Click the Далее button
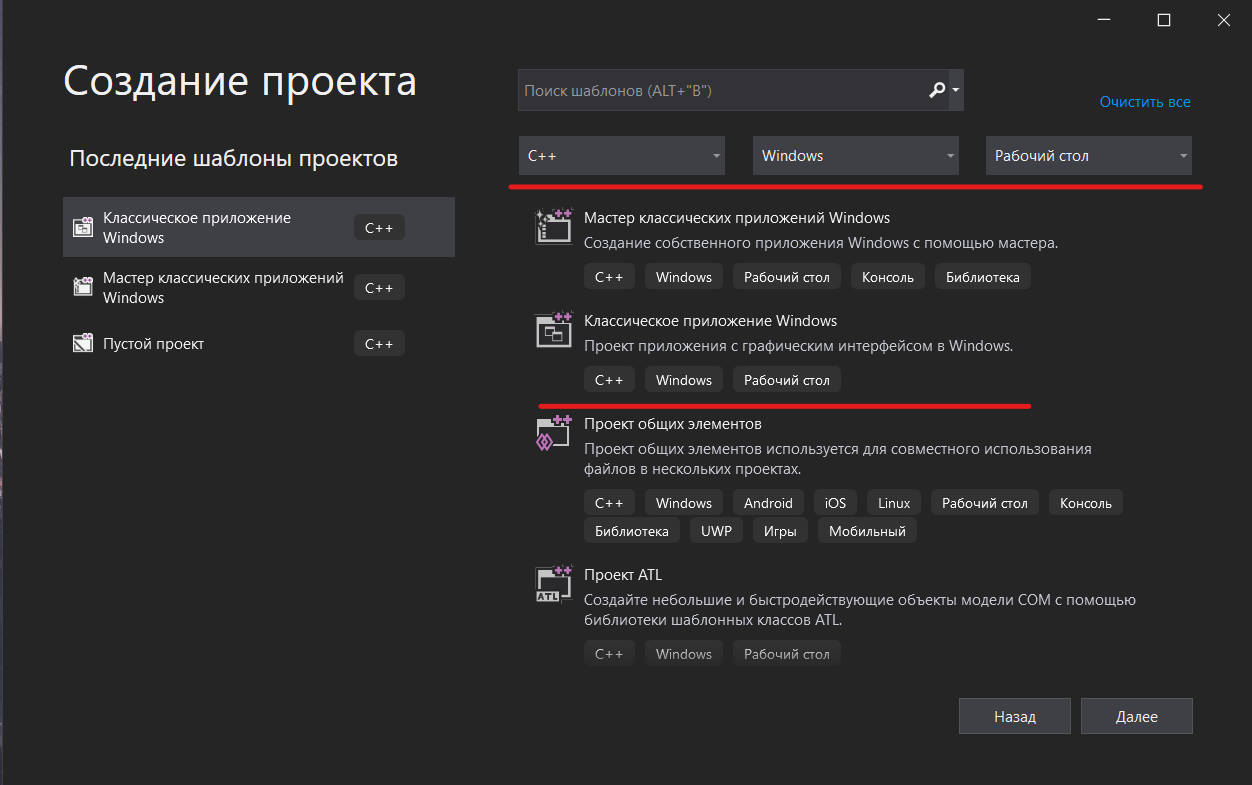Screen dimensions: 1252x785 click(x=1137, y=716)
